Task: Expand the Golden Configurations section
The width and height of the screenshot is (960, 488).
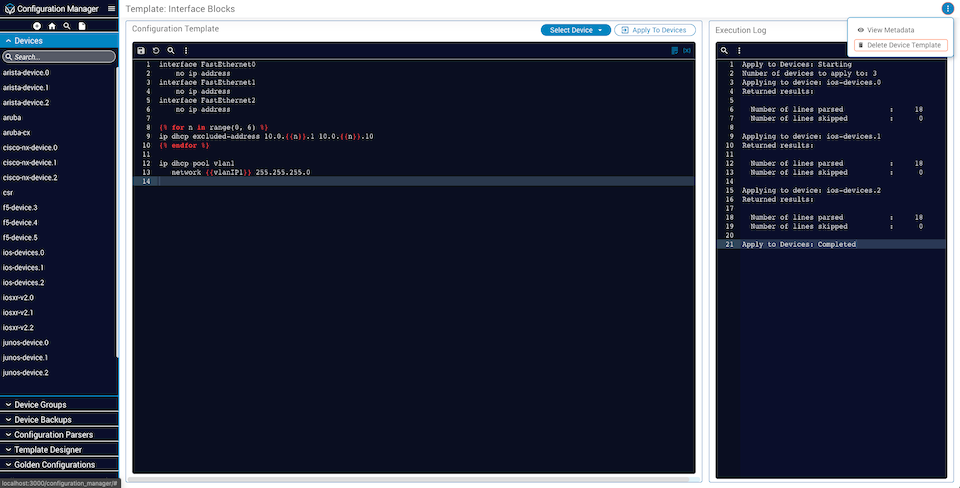Action: tap(59, 465)
